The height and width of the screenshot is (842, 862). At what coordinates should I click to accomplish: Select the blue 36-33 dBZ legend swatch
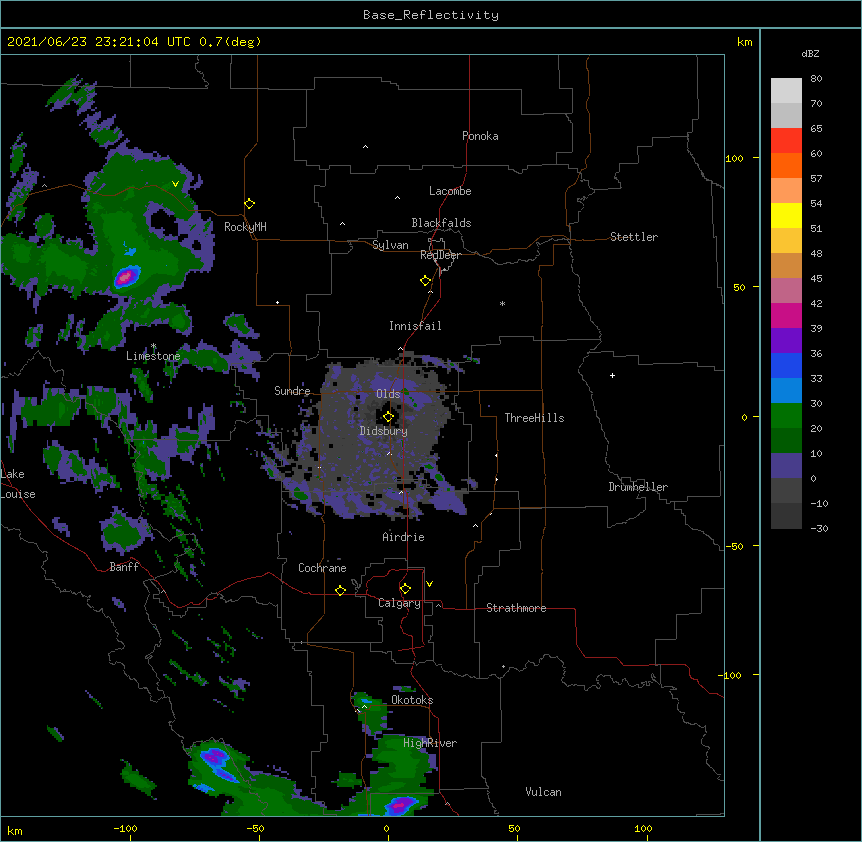pyautogui.click(x=786, y=365)
